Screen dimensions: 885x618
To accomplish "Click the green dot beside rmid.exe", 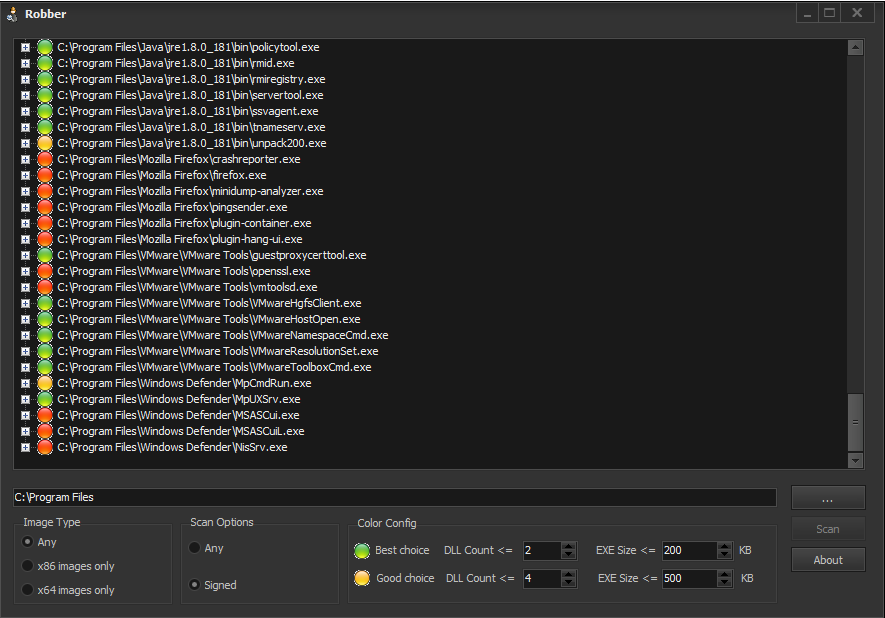I will (45, 63).
